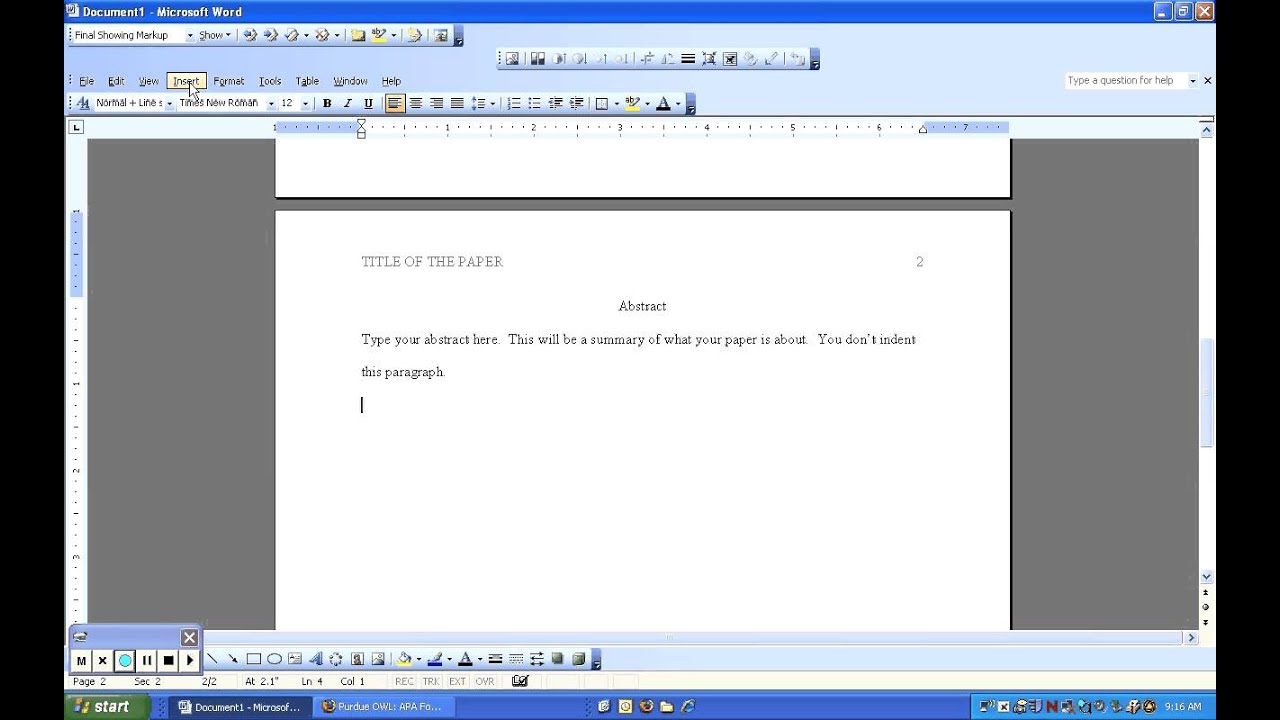
Task: Click the recorder Play button
Action: (x=190, y=660)
